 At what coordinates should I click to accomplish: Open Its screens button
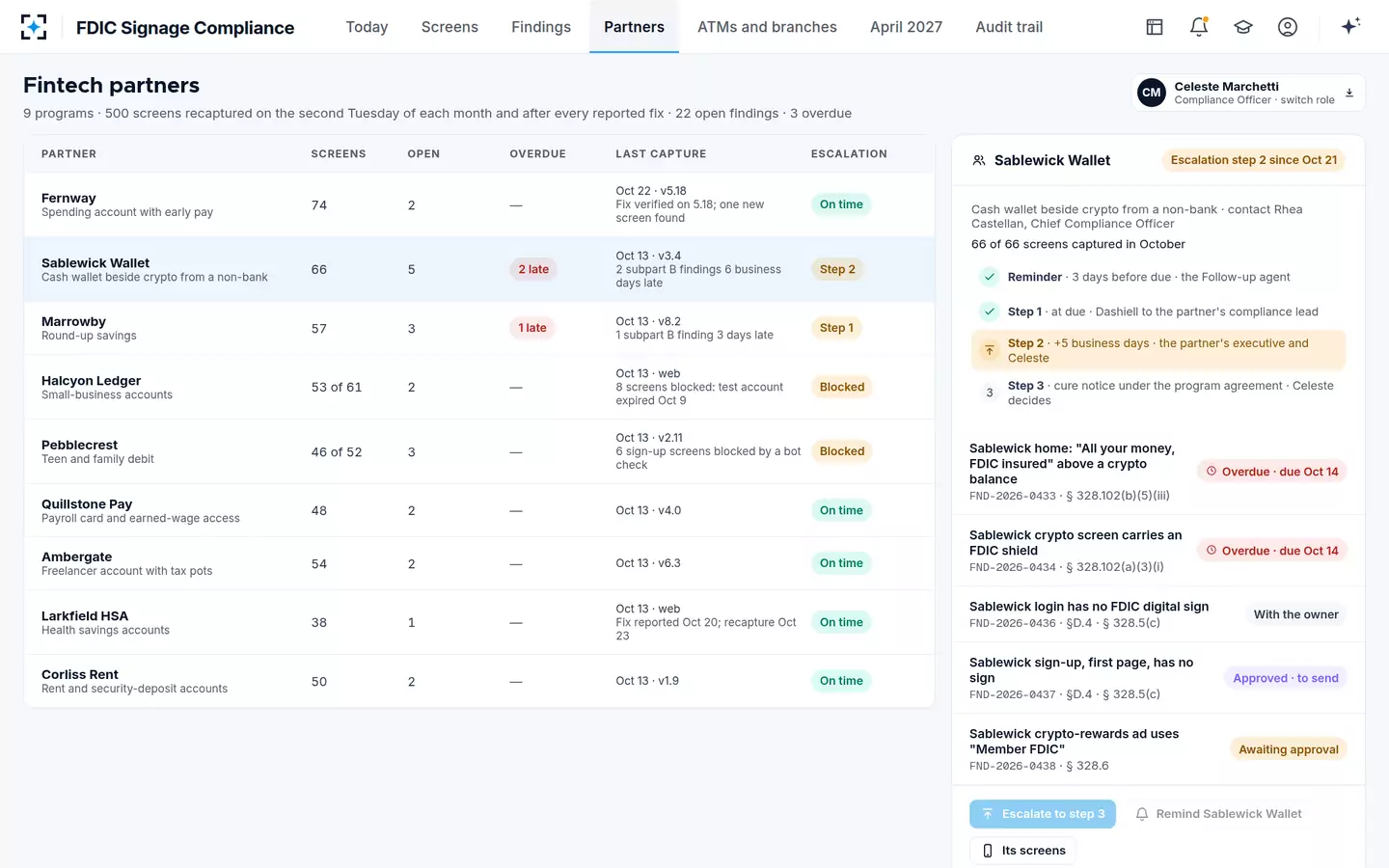coord(1022,851)
